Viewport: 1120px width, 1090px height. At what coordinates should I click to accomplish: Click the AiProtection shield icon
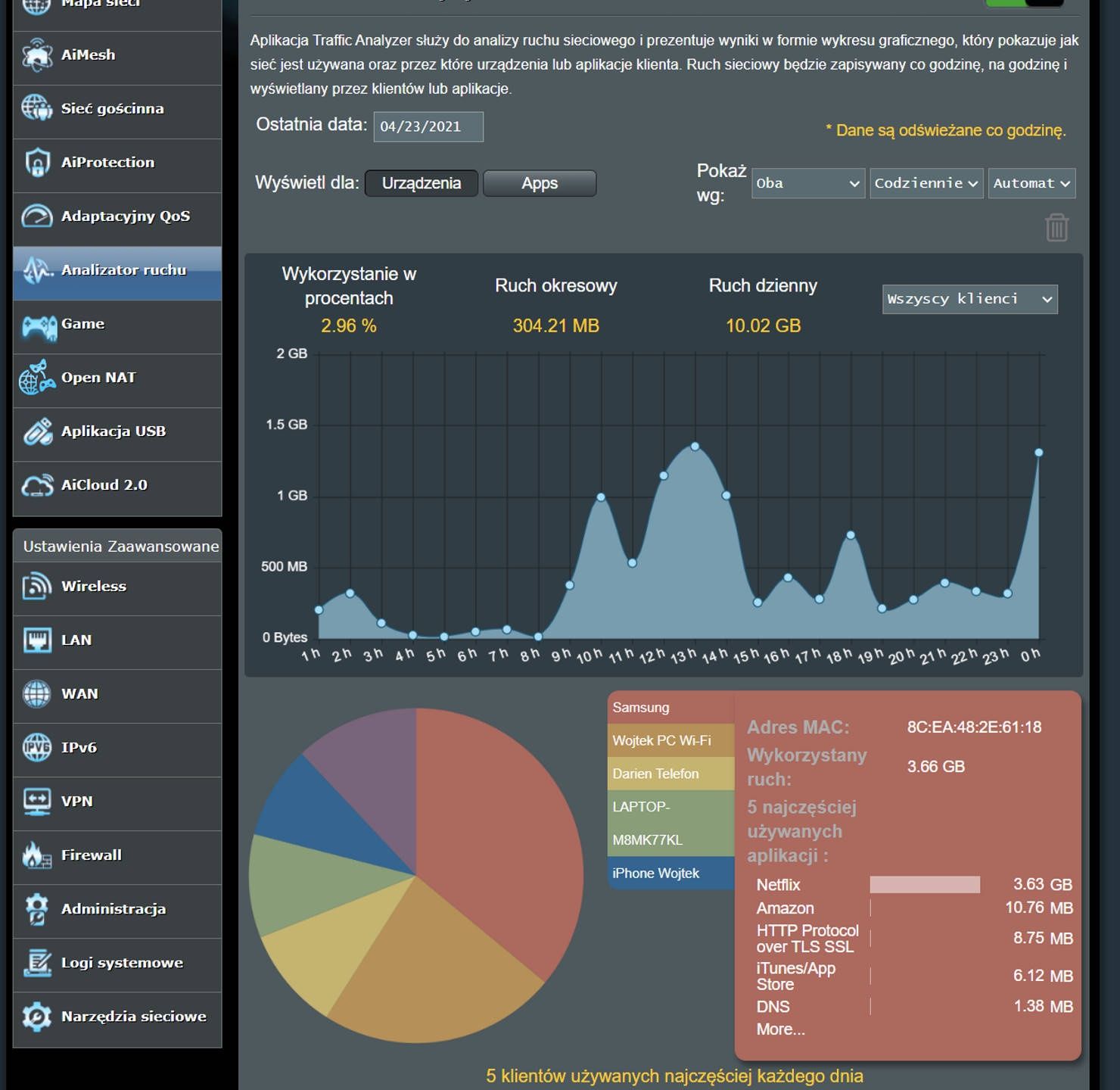point(37,163)
